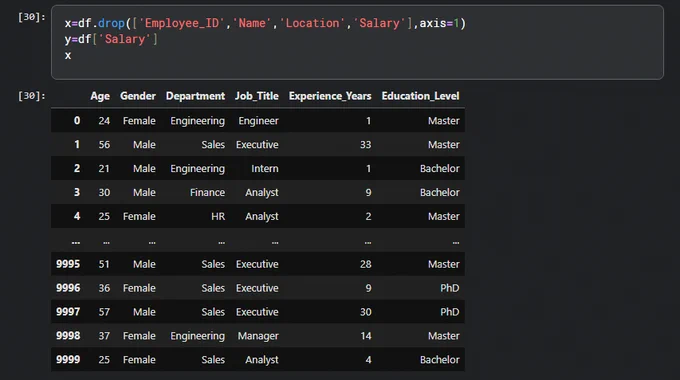680x380 pixels.
Task: Click experience value 14 in row 9998
Action: 366,336
